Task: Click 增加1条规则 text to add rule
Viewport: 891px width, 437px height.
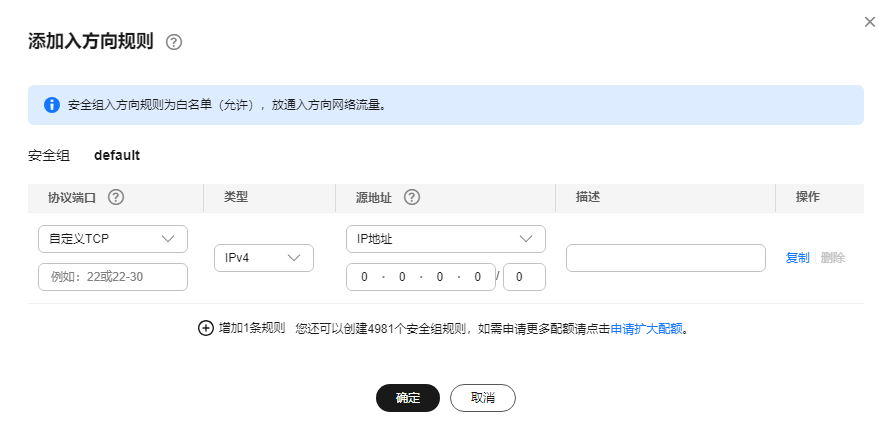Action: (252, 327)
